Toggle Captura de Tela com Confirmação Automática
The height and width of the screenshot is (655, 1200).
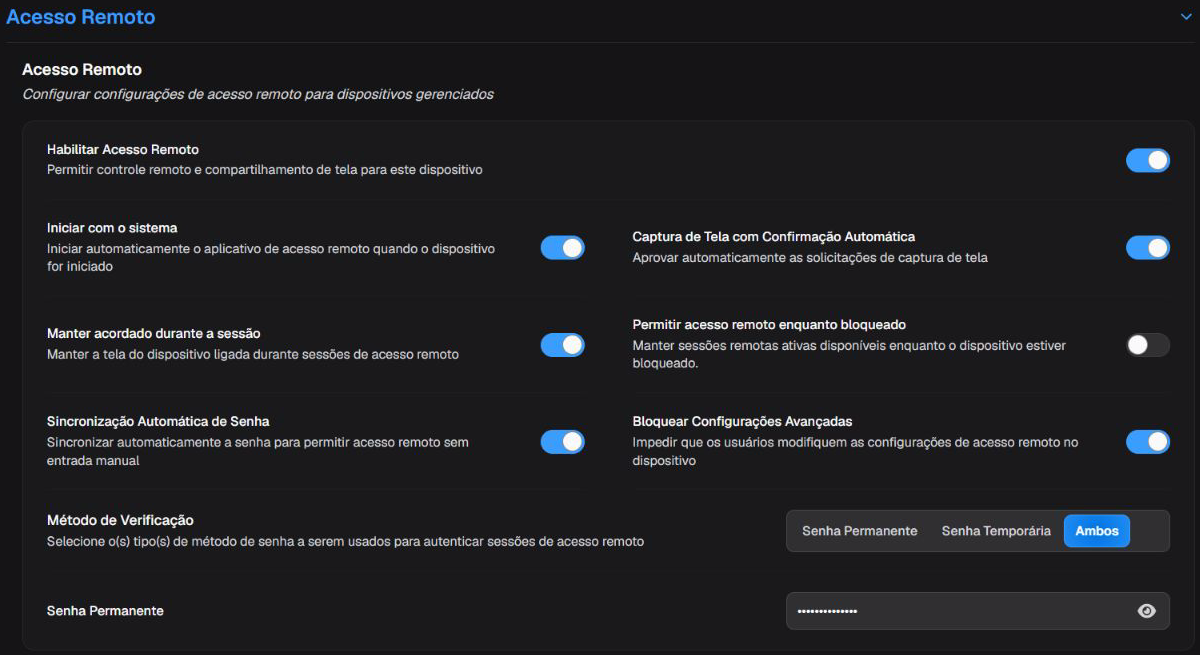coord(1148,248)
